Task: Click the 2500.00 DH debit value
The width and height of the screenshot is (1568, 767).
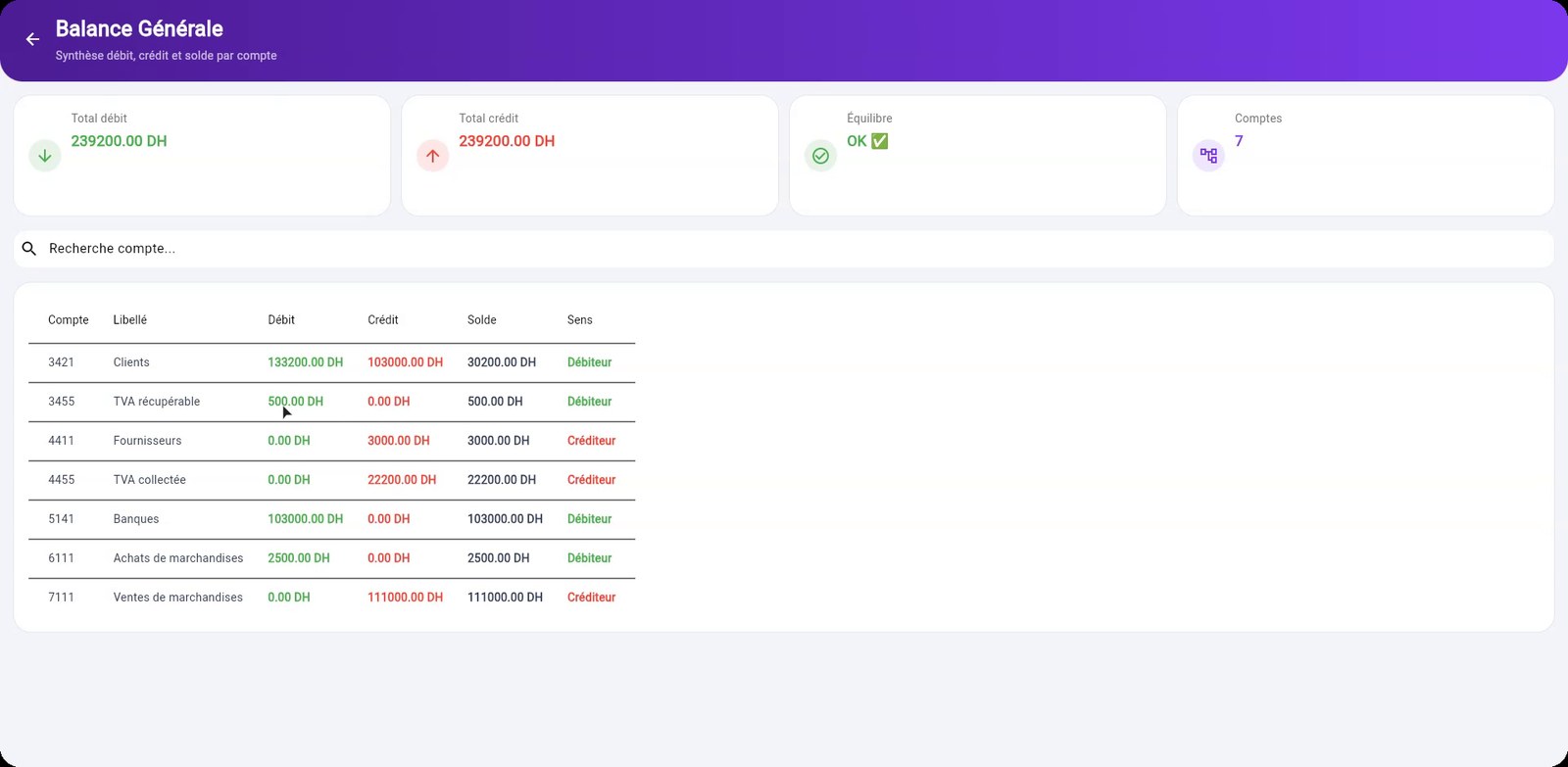Action: pyautogui.click(x=299, y=558)
